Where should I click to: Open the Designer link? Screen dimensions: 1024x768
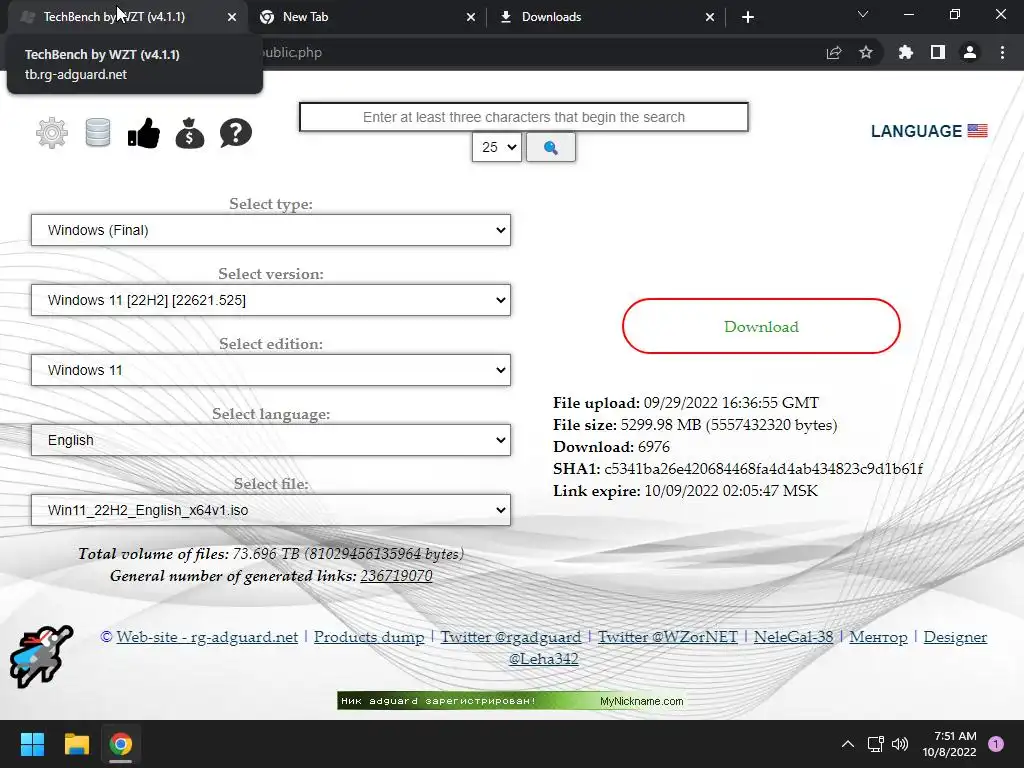tap(955, 637)
